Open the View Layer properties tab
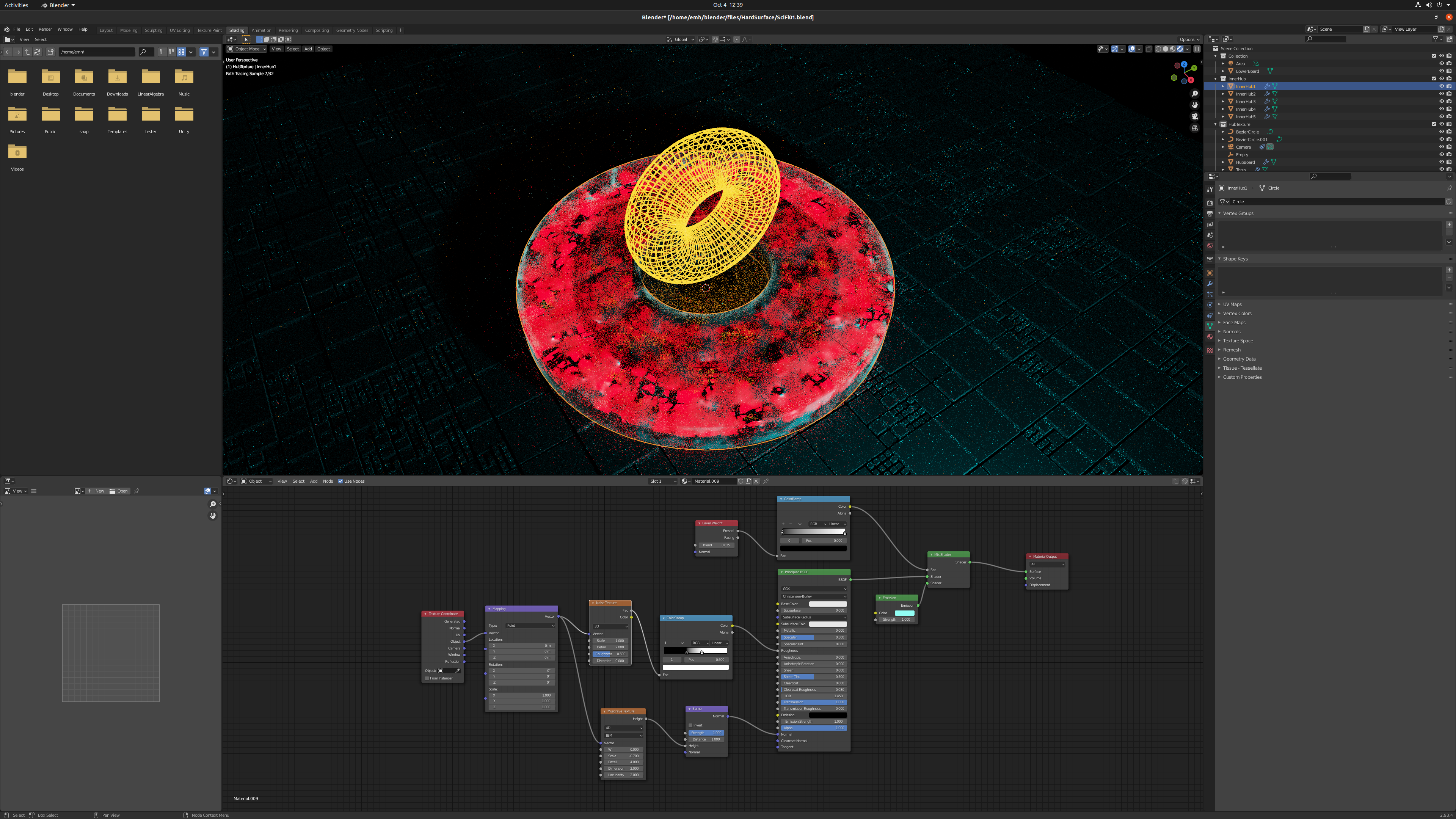Screen dimensions: 1456x819 [1210, 224]
